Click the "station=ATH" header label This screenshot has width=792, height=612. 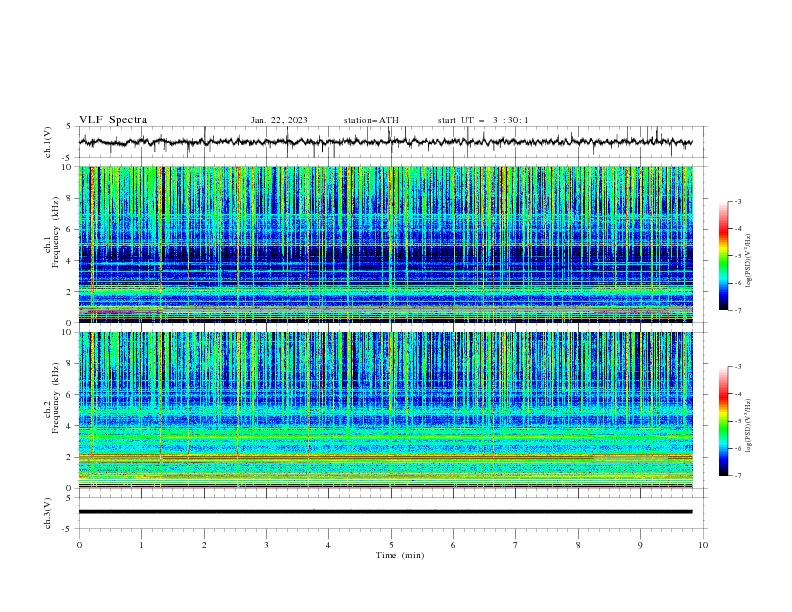[371, 120]
